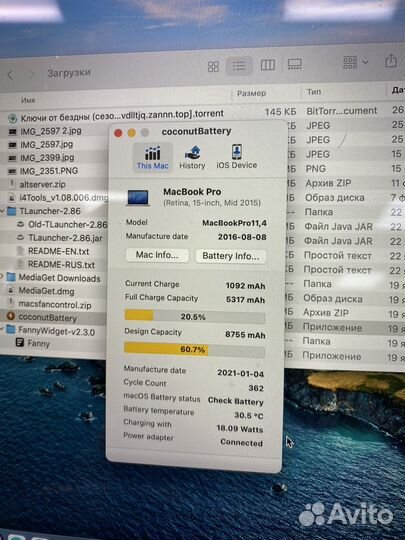Open the History tab in coconutBattery
Viewport: 405px width, 540px height.
tap(192, 157)
